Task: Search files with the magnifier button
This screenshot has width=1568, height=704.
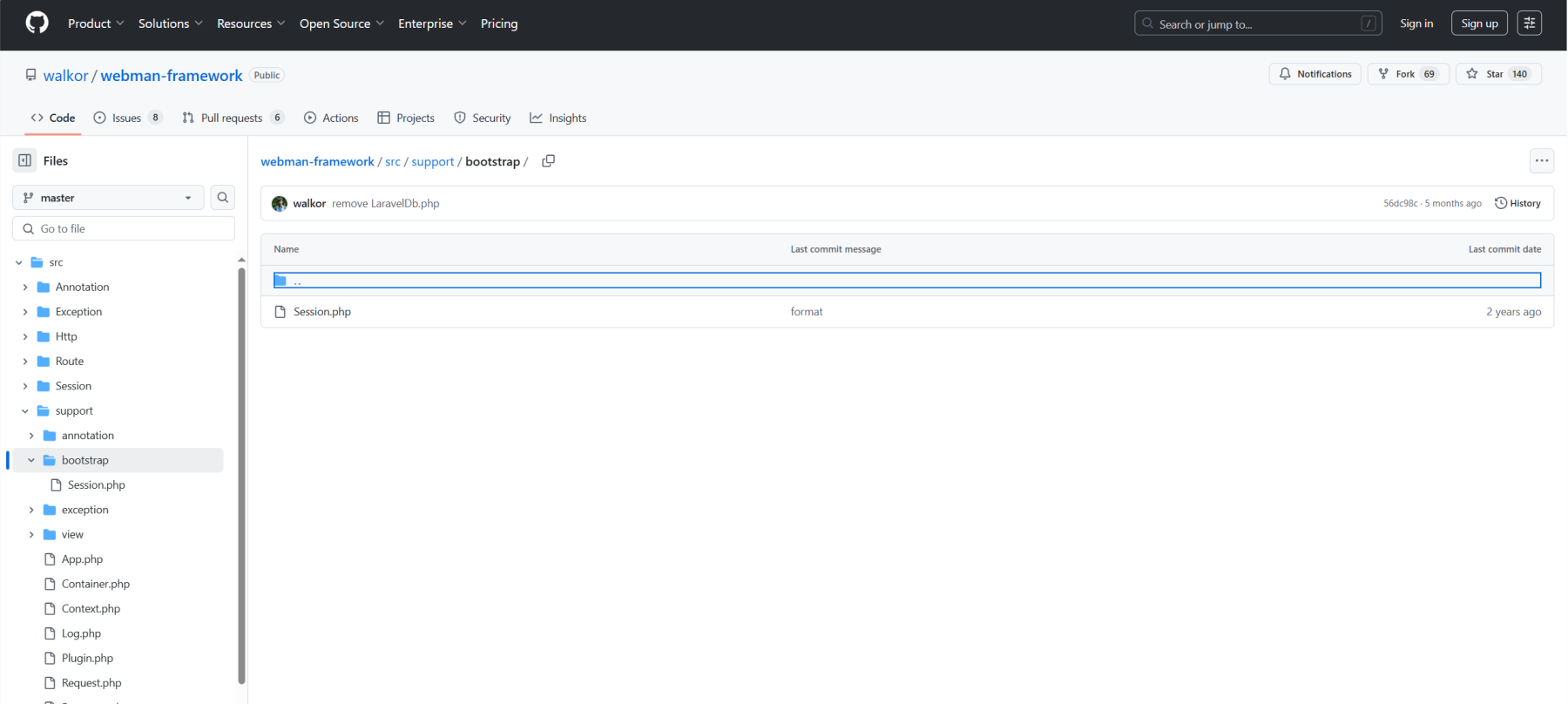Action: click(223, 198)
